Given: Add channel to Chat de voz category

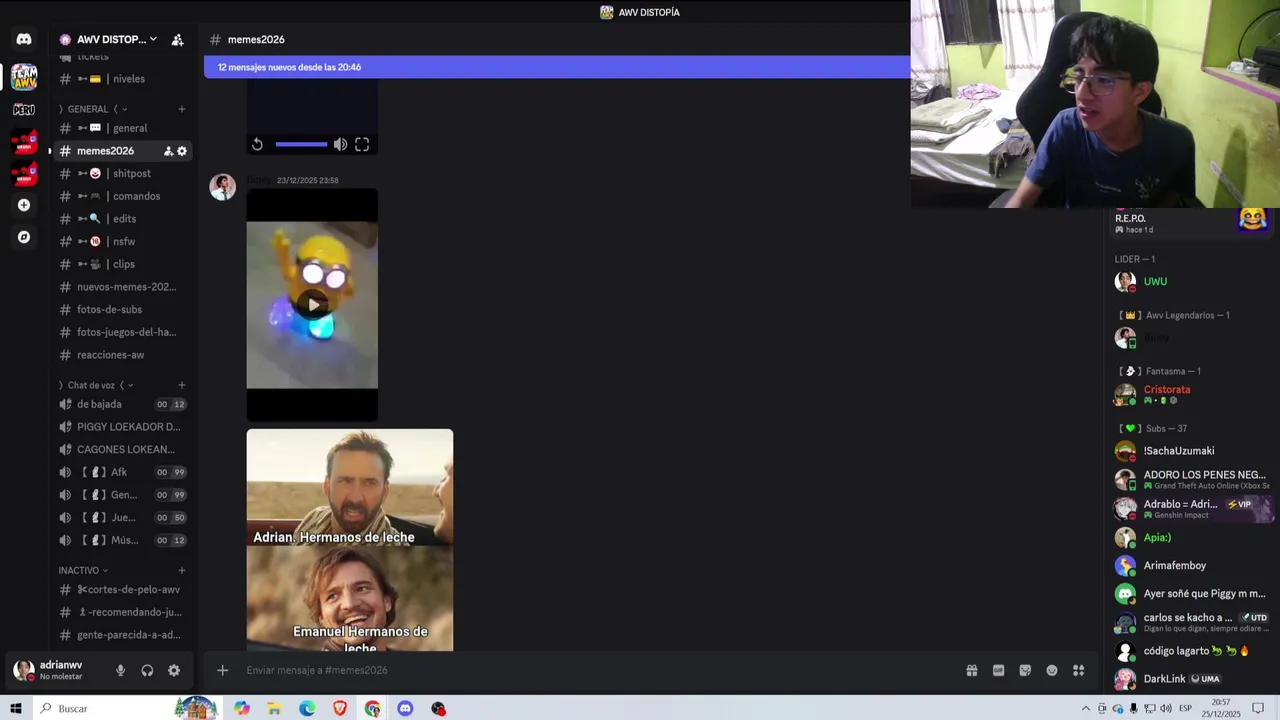Looking at the screenshot, I should tap(182, 385).
